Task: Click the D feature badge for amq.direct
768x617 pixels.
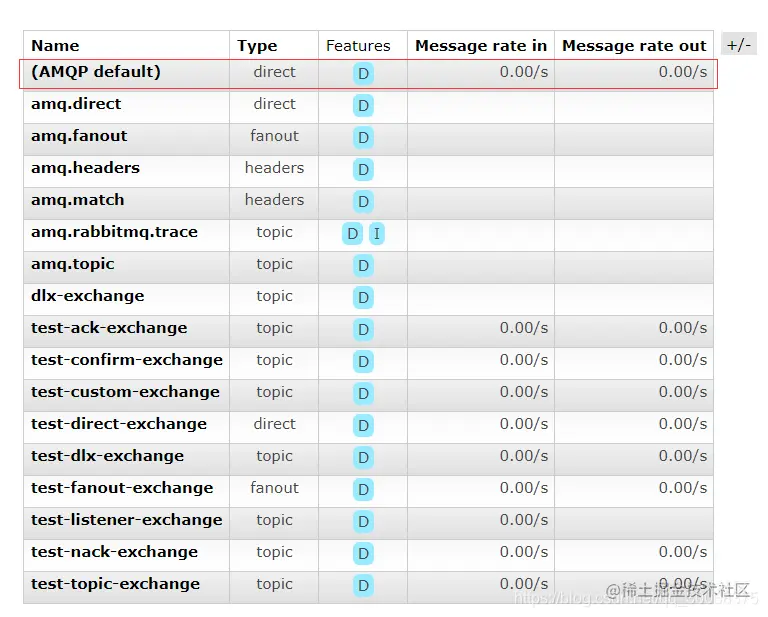Action: point(363,106)
